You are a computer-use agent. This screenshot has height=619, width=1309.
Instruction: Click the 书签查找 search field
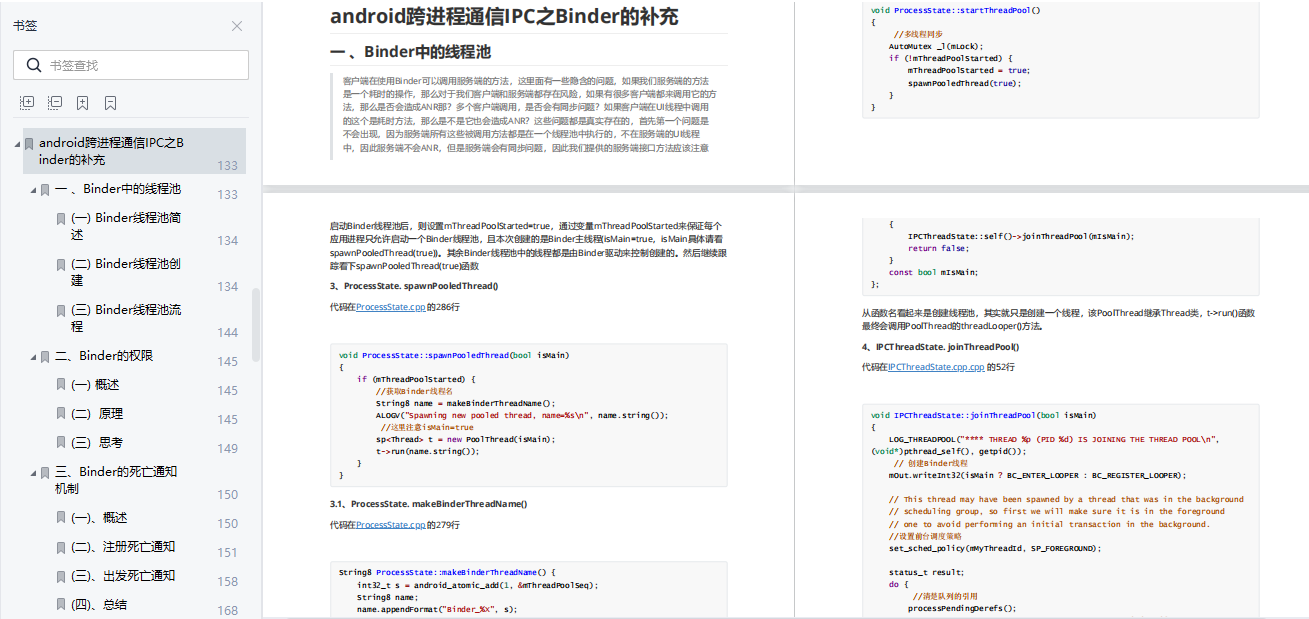131,65
